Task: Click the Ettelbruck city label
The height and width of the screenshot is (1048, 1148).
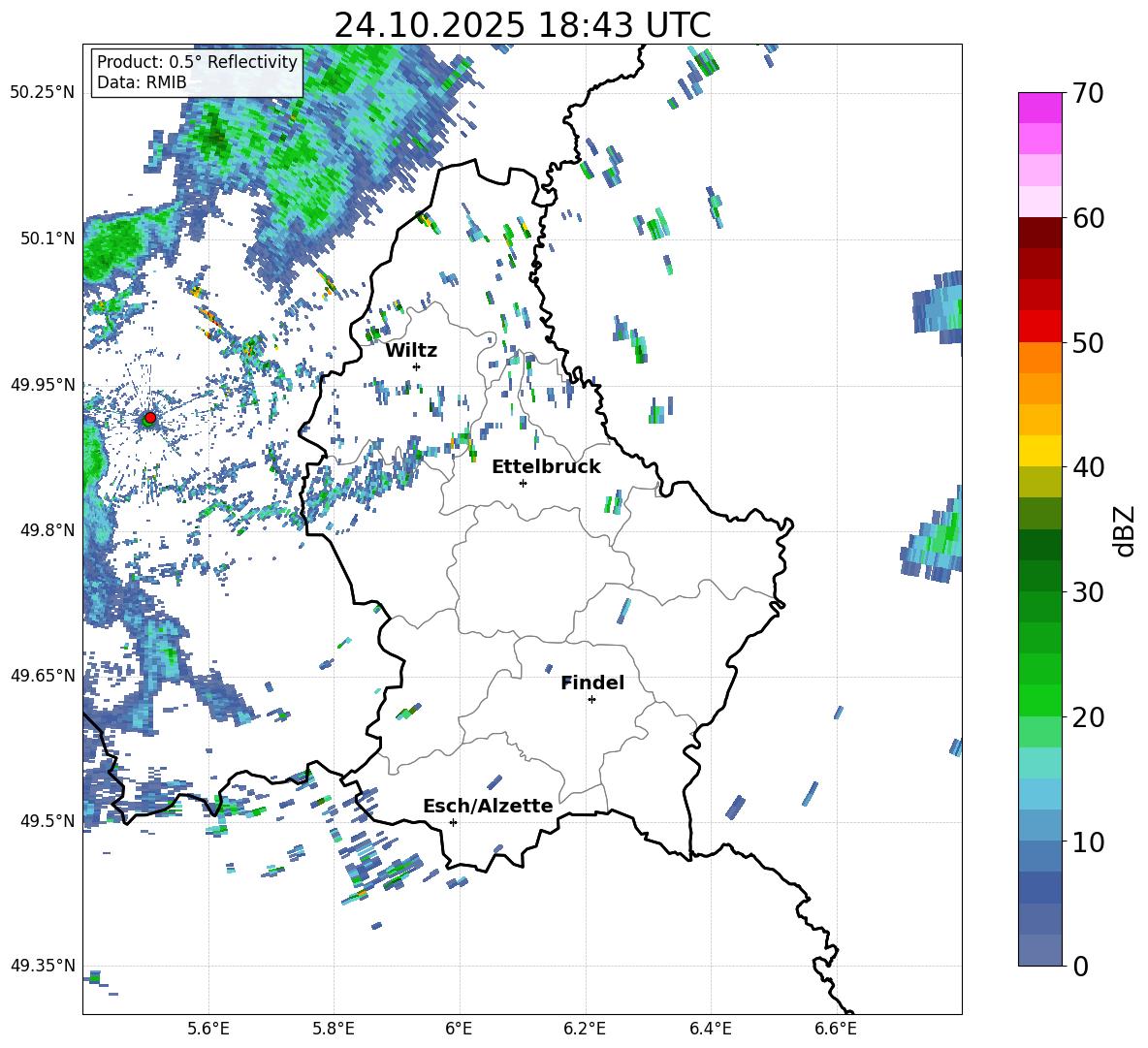Action: coord(546,467)
